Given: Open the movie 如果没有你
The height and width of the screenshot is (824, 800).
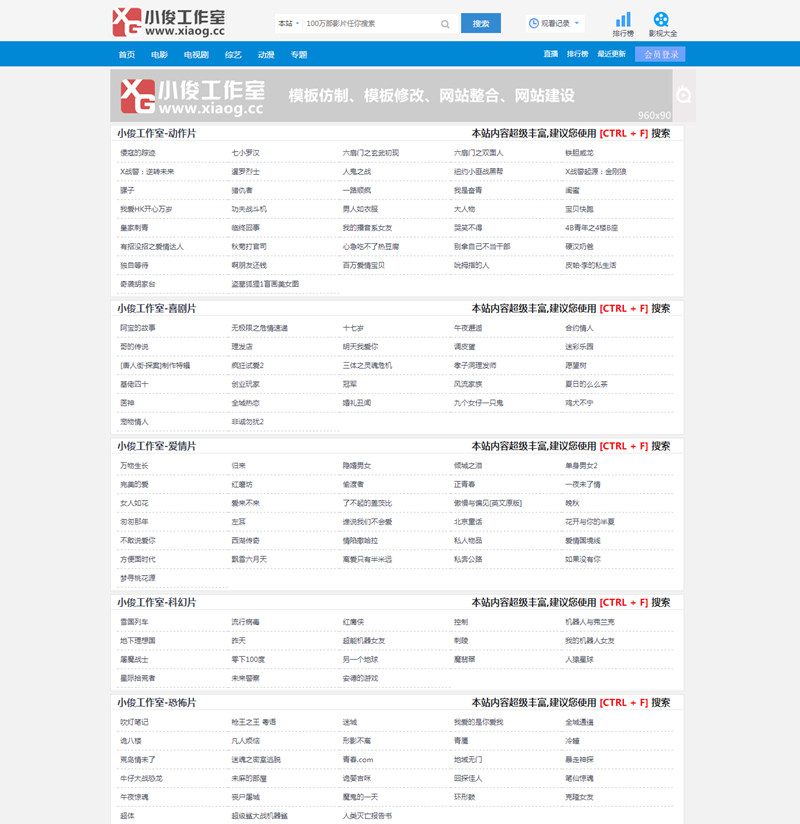Looking at the screenshot, I should [583, 559].
